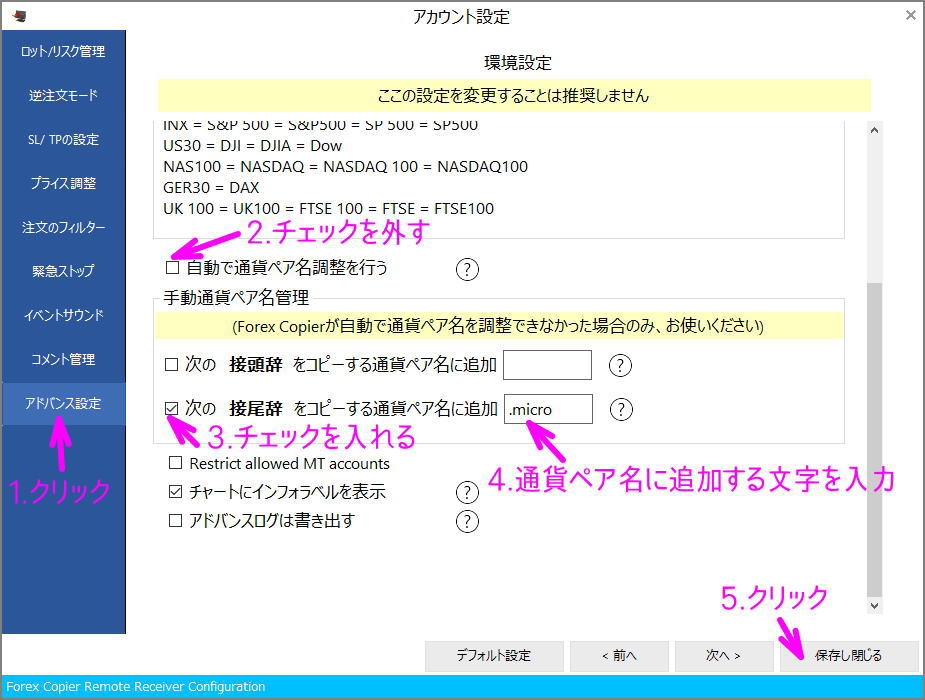Open the 緊急ストップ section
Viewport: 925px width, 700px height.
click(x=63, y=270)
